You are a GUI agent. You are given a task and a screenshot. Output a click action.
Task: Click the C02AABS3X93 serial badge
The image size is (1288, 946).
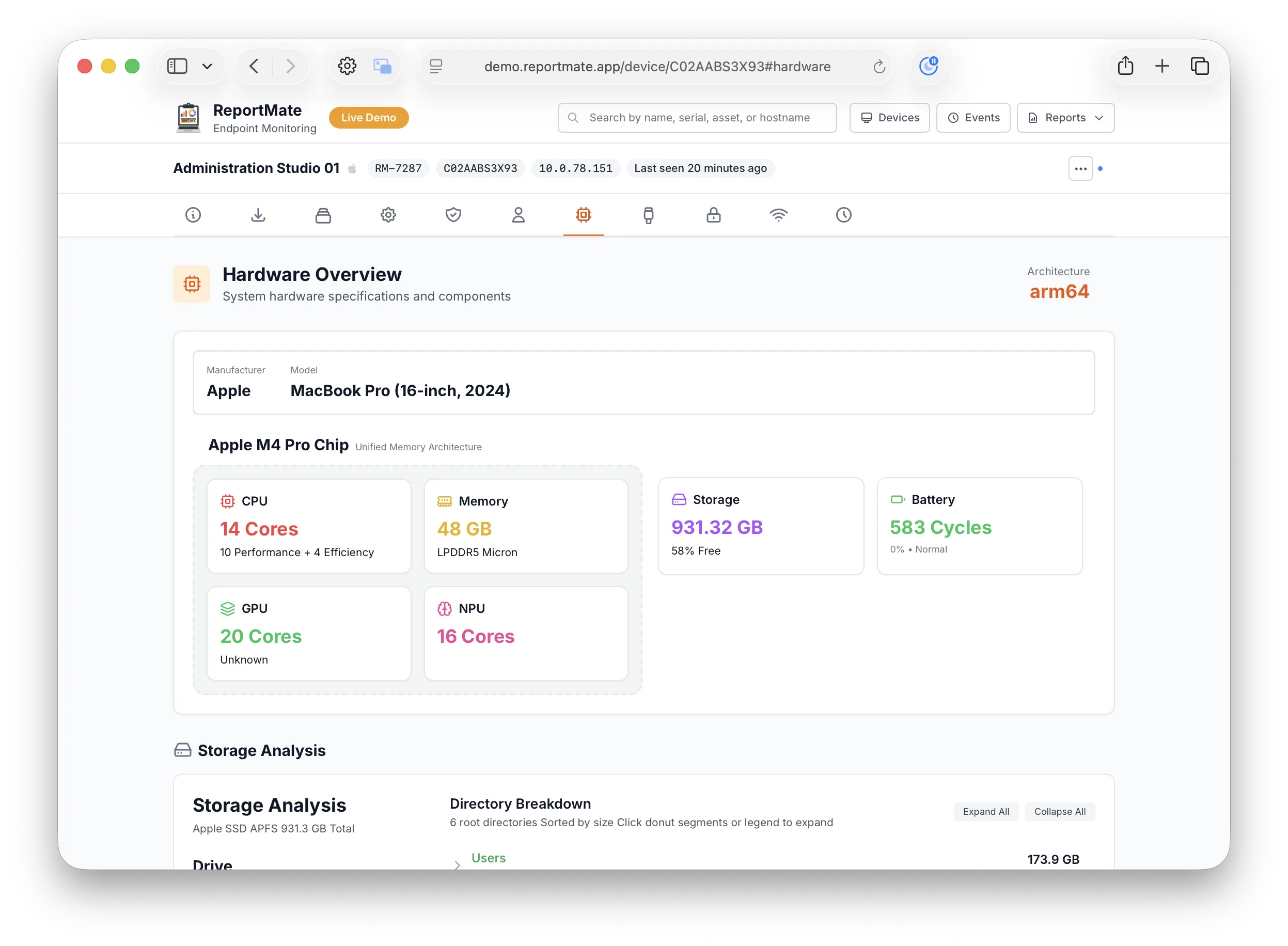click(480, 168)
